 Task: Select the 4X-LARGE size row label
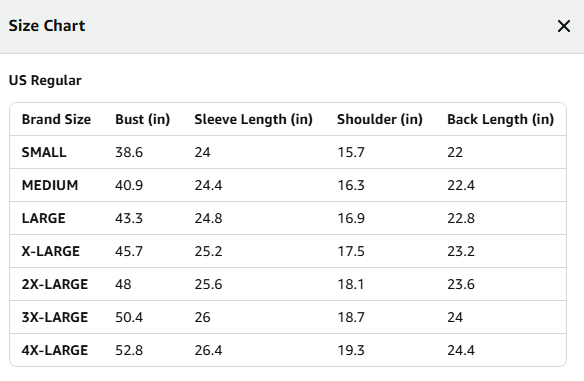coord(55,350)
